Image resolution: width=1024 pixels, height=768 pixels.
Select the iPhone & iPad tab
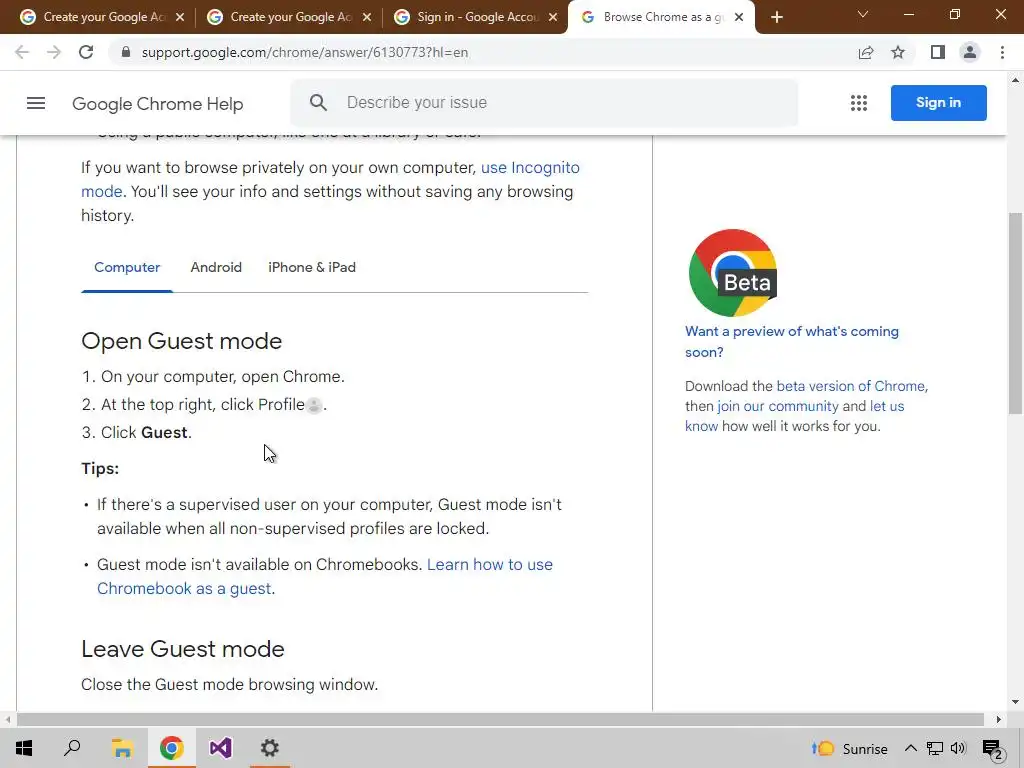pos(312,267)
